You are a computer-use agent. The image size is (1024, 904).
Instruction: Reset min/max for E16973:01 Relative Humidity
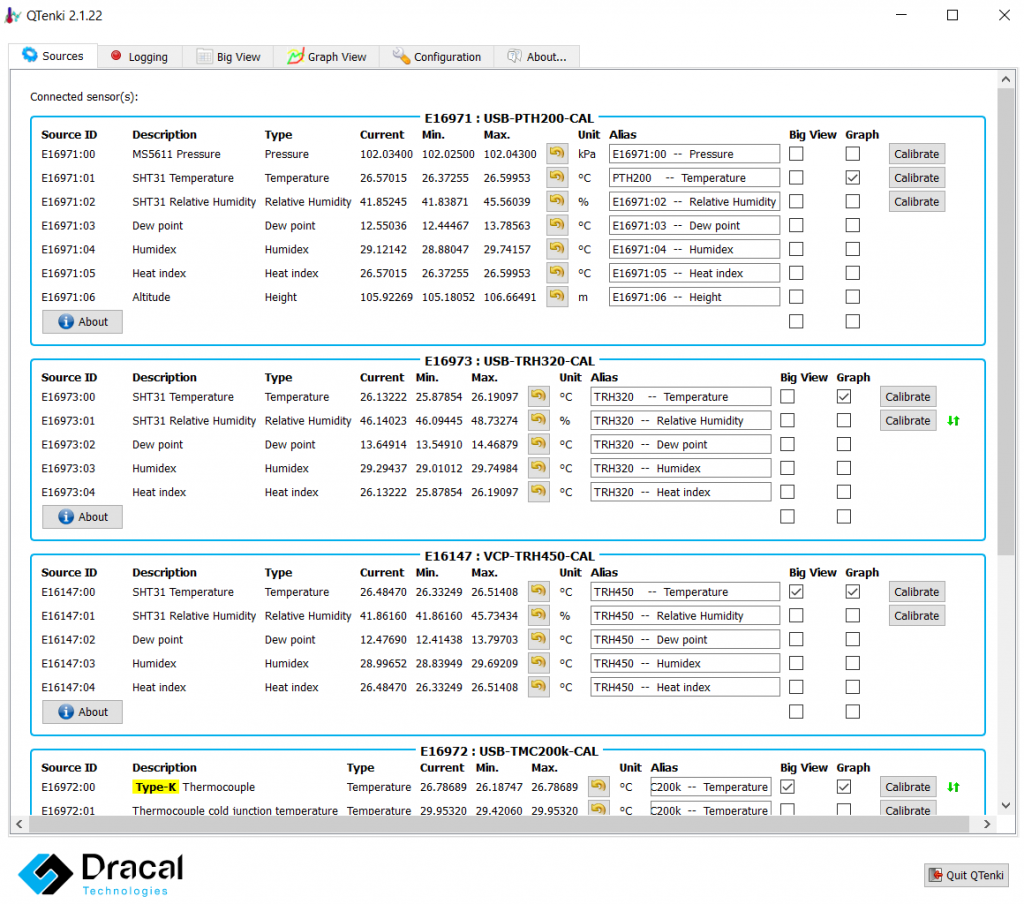[538, 420]
